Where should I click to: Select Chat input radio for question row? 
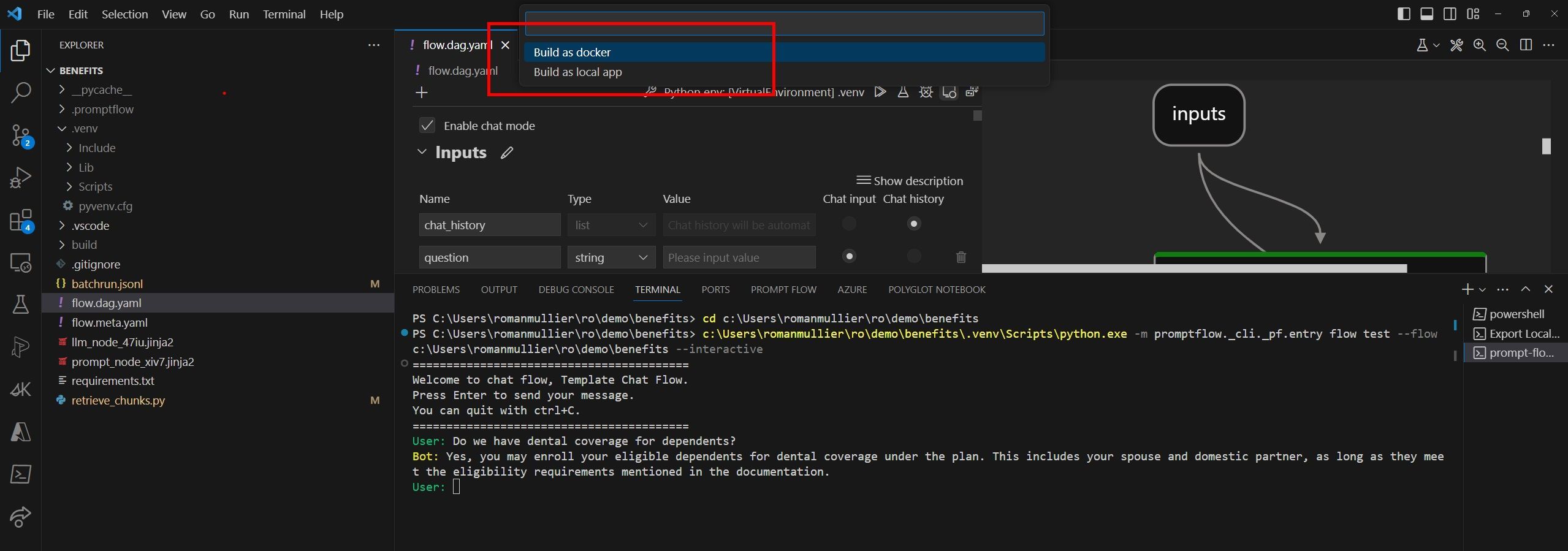[849, 256]
